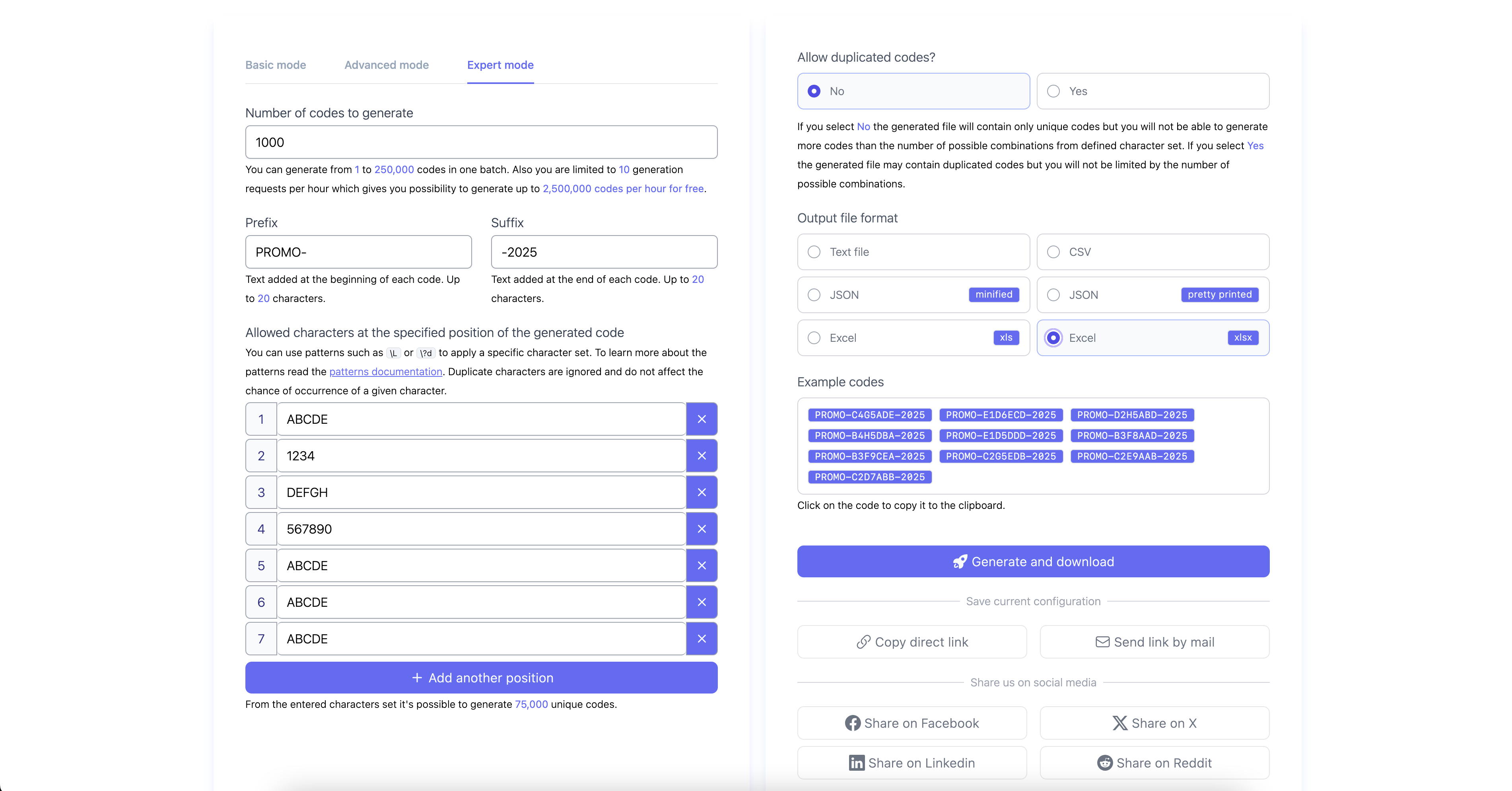The width and height of the screenshot is (1512, 791).
Task: Remove position 7 character set "ABCDE"
Action: (x=702, y=639)
